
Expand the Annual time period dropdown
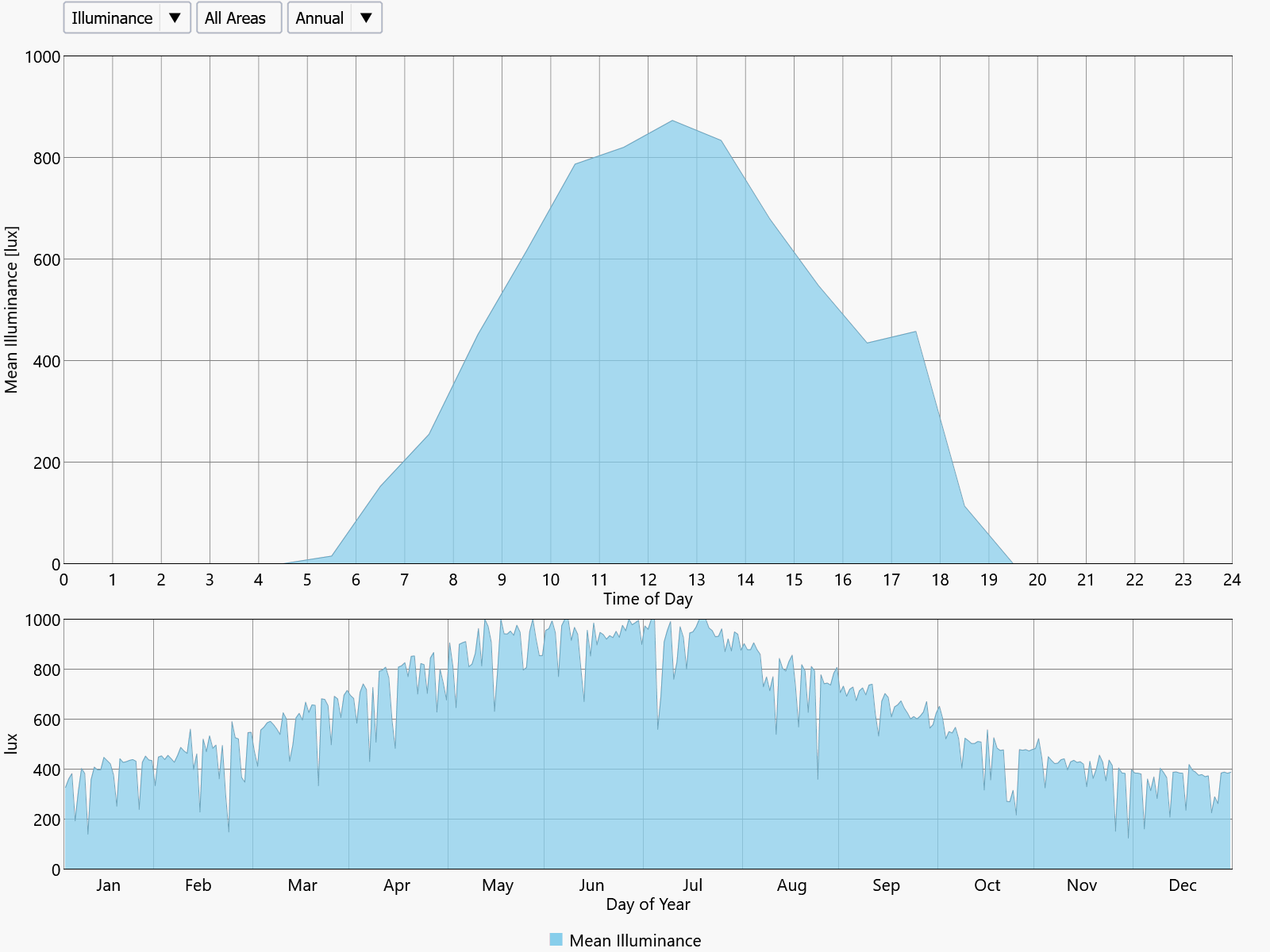coord(334,17)
